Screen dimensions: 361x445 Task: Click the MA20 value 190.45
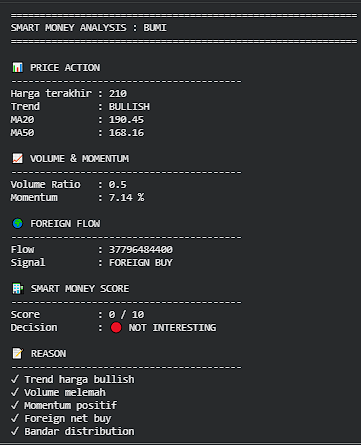[126, 120]
